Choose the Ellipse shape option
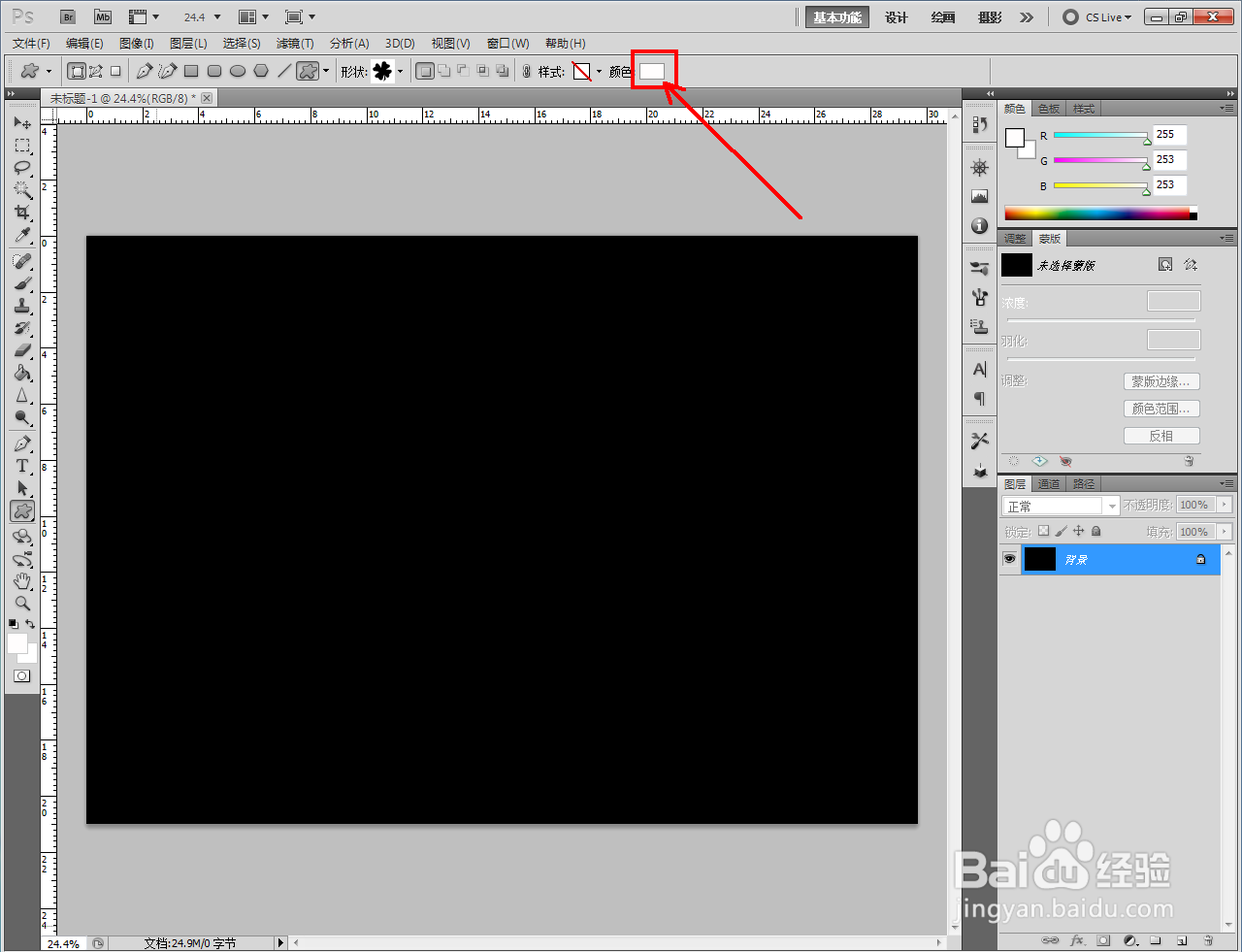The image size is (1242, 952). point(238,71)
